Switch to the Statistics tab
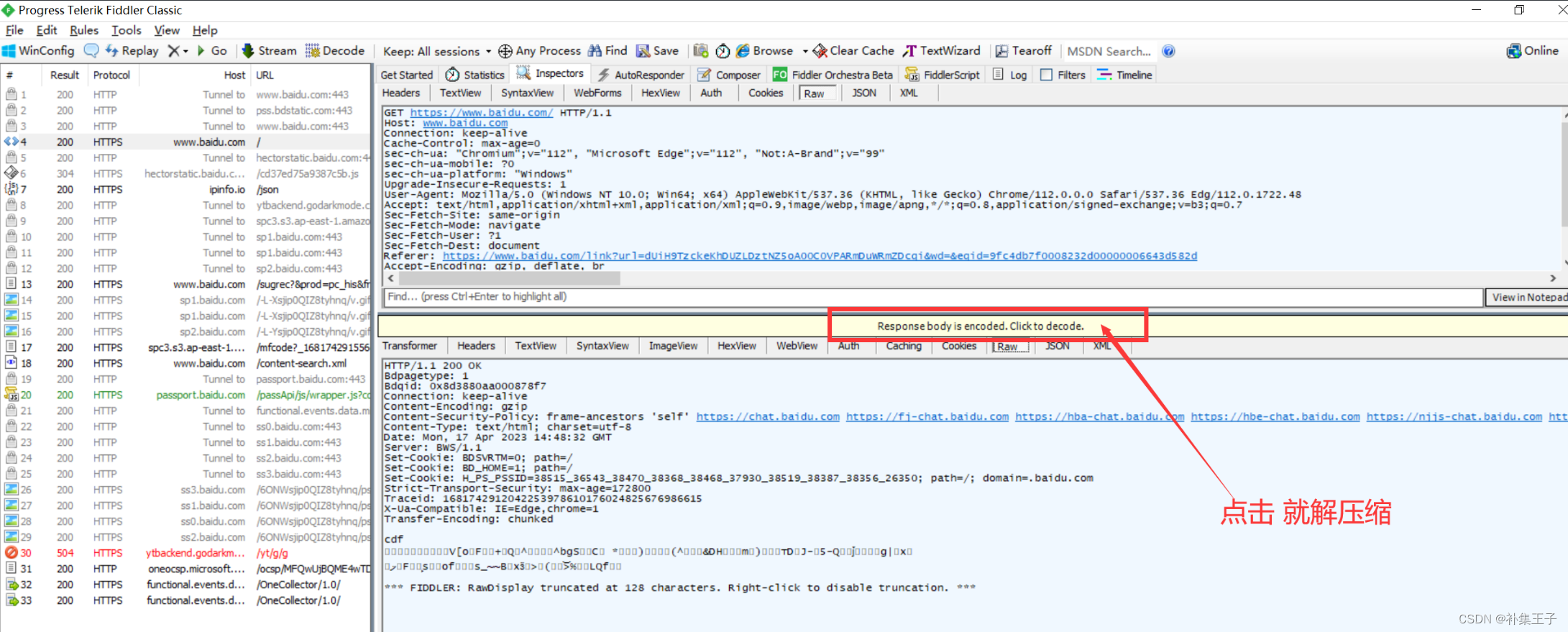The height and width of the screenshot is (632, 1568). pos(475,75)
